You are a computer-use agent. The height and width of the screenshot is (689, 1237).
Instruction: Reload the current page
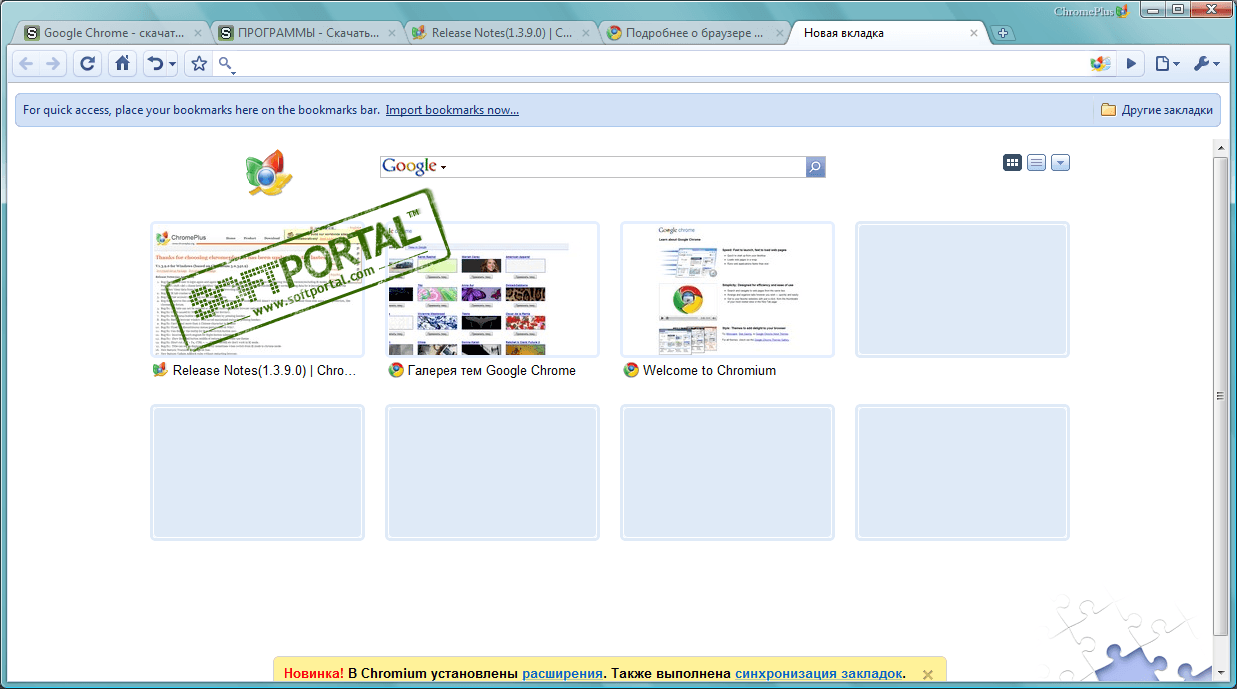coord(88,64)
